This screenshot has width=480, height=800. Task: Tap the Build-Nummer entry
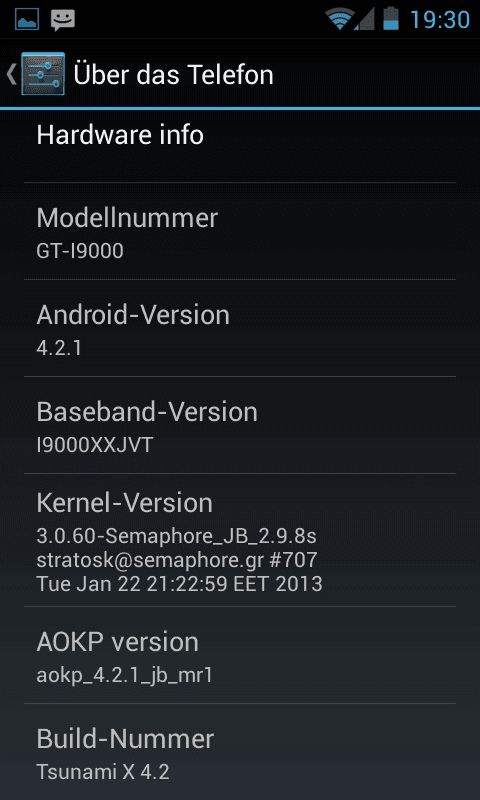240,752
